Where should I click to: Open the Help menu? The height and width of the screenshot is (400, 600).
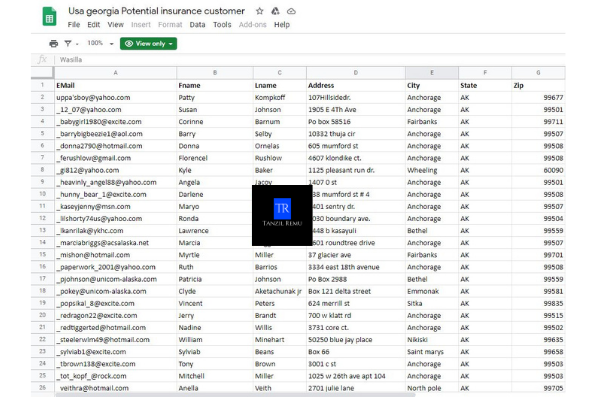click(281, 24)
